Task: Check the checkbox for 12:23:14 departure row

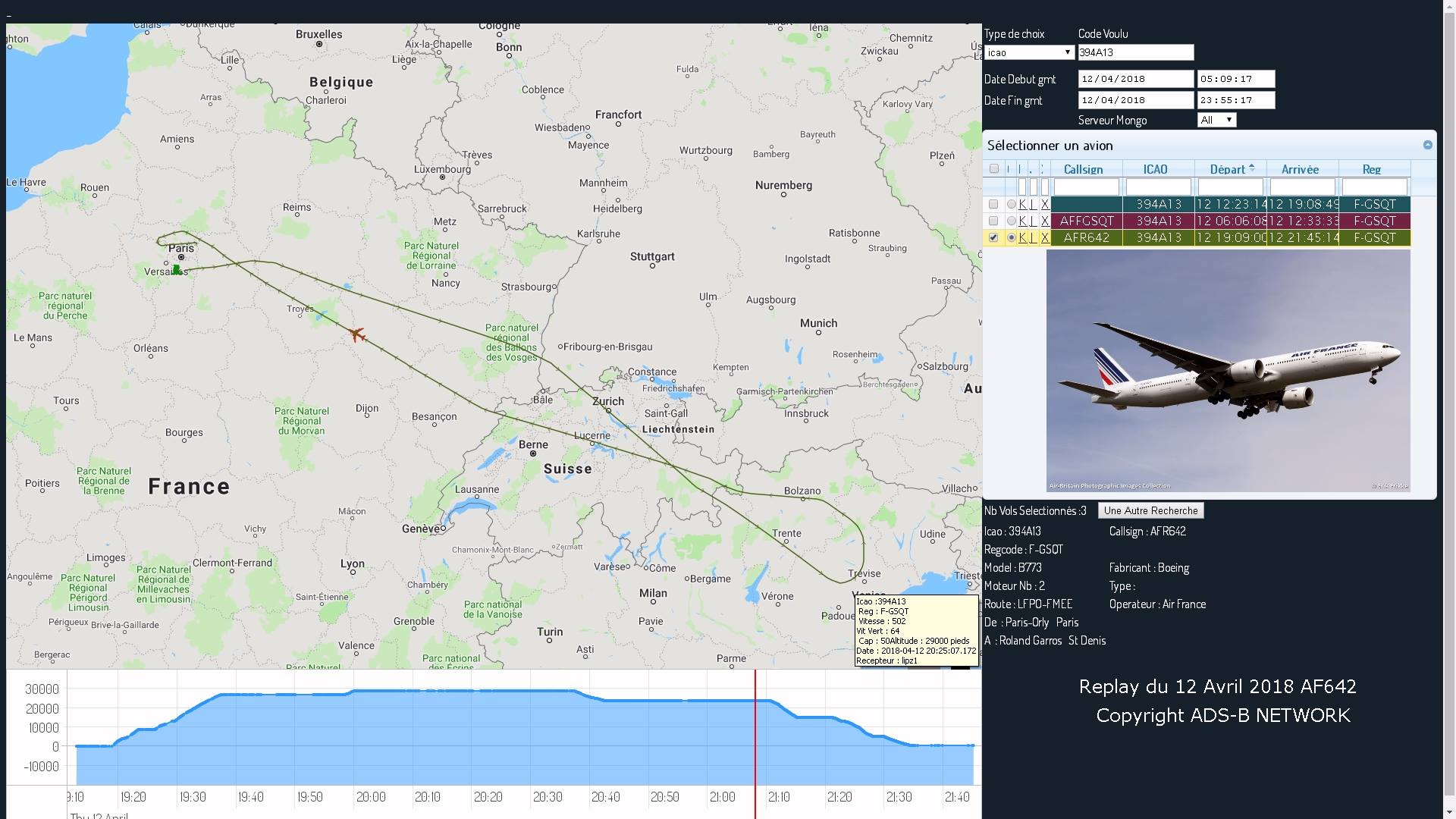Action: pyautogui.click(x=993, y=204)
